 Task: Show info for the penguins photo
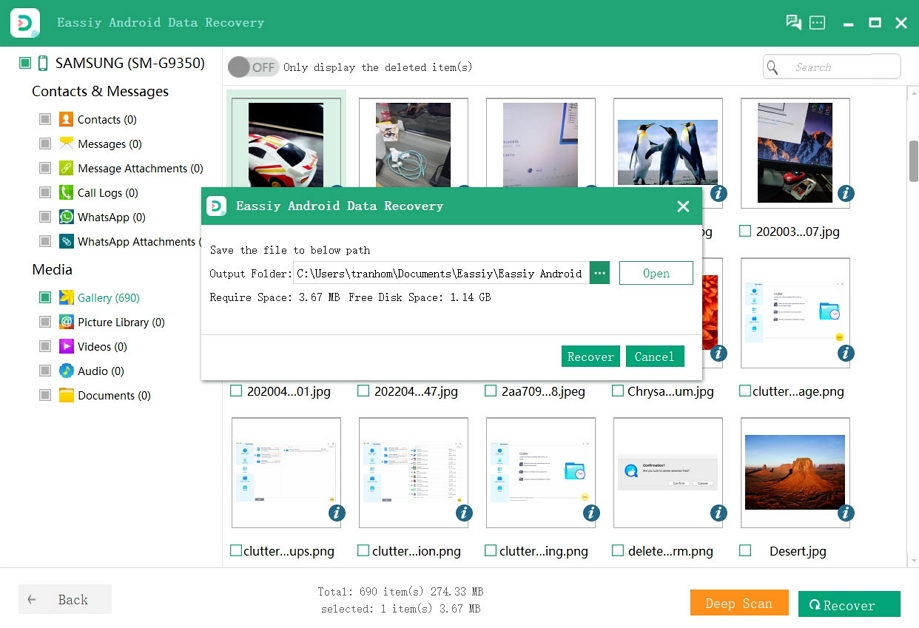pos(719,193)
